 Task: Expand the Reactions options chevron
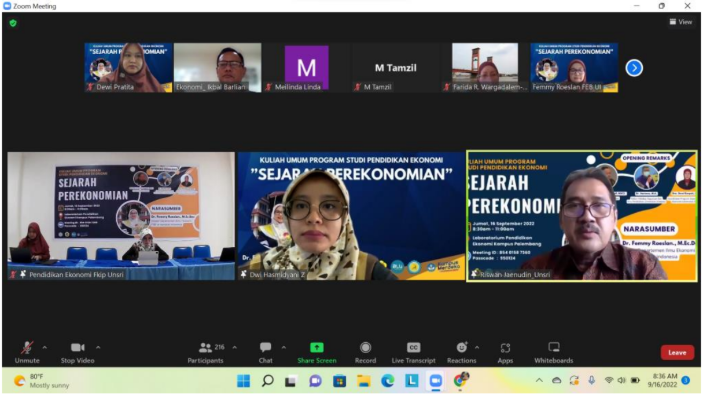point(477,348)
